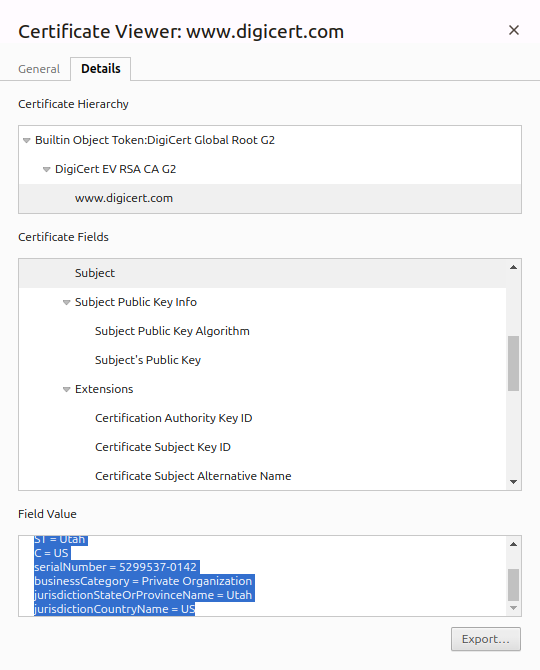Image resolution: width=540 pixels, height=670 pixels.
Task: Click Certificate Fields scroll up arrow
Action: 514,267
